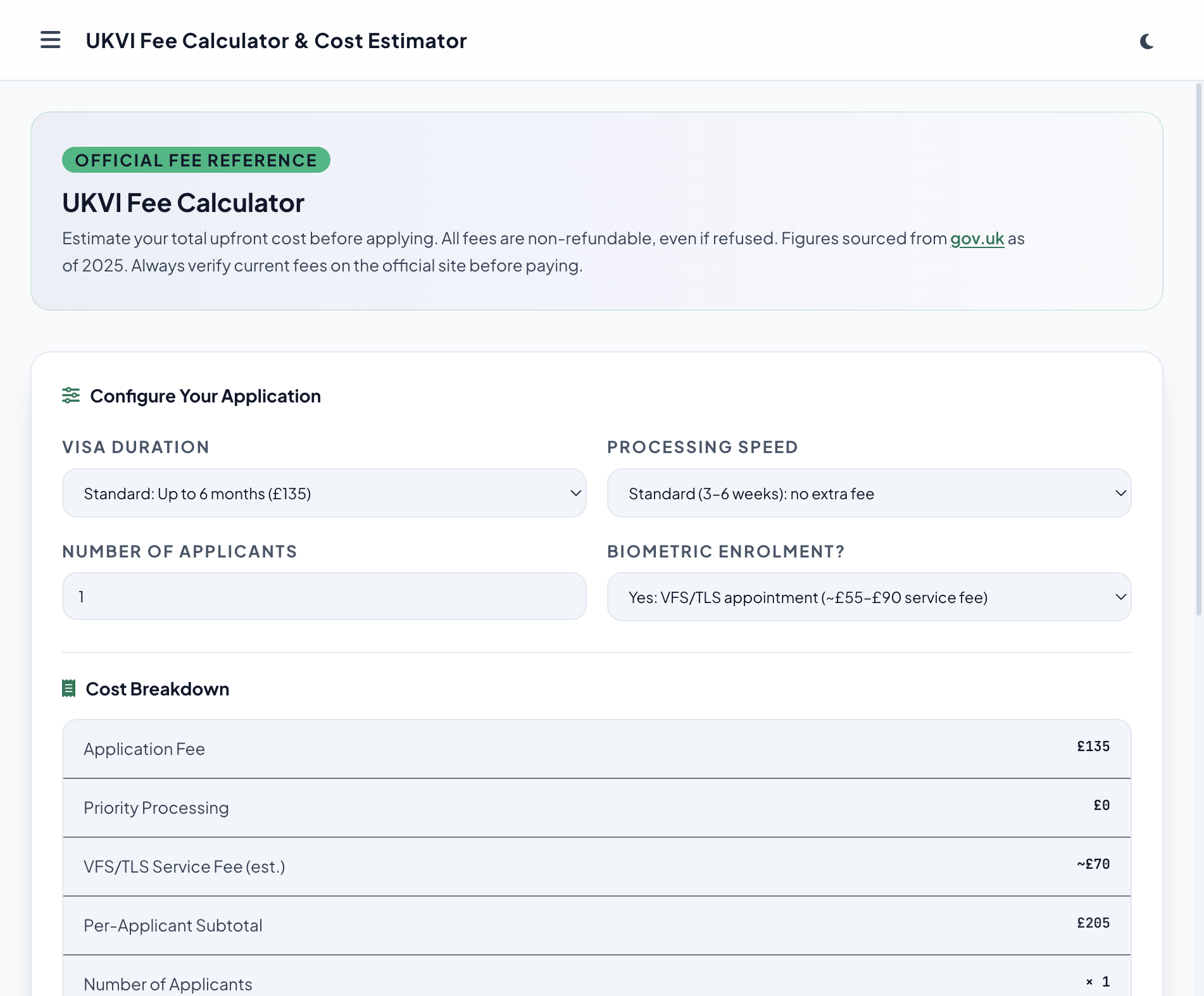The image size is (1204, 996).
Task: Select the VFS/TLS Service Fee ~£70 value
Action: point(1093,864)
